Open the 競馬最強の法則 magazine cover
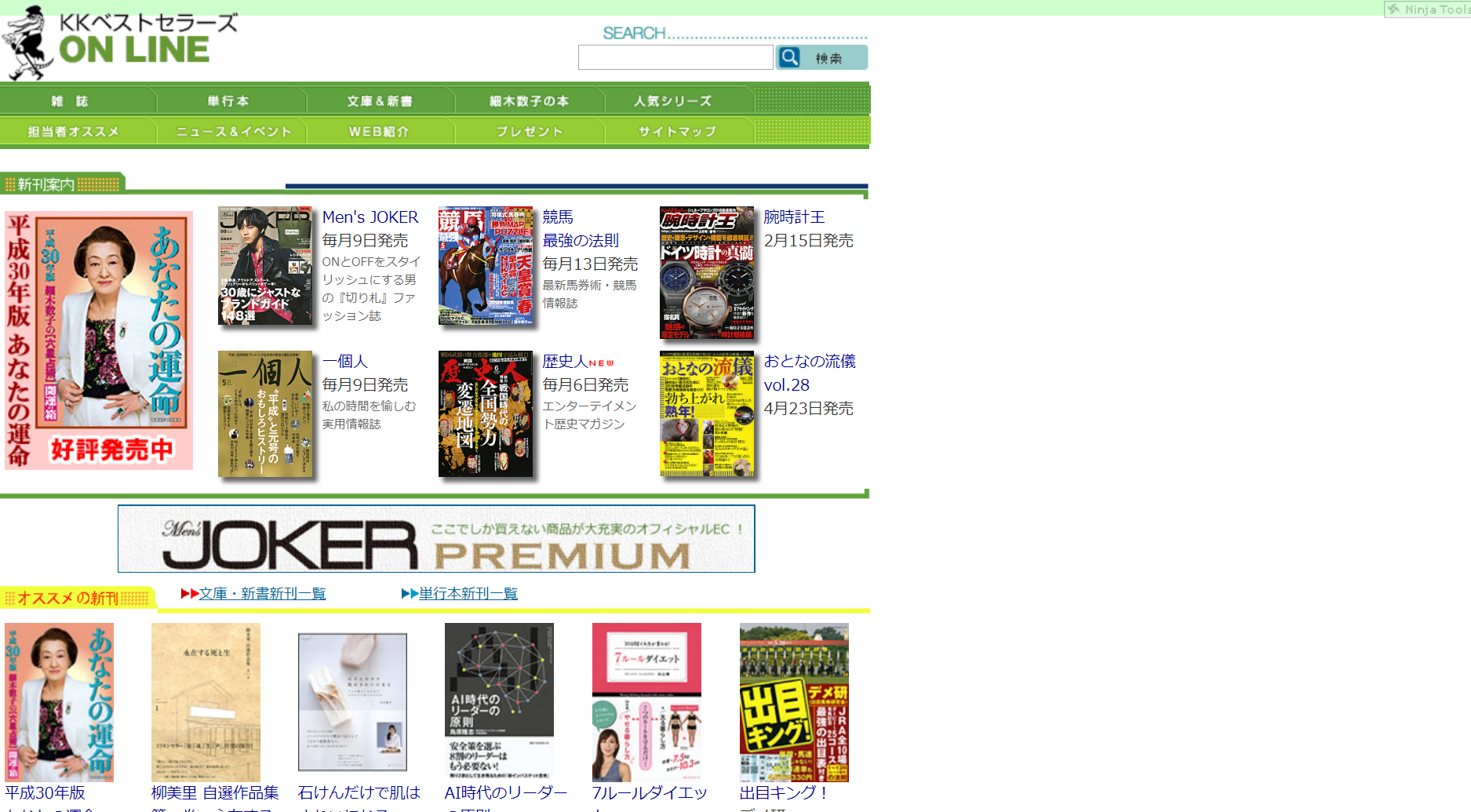Image resolution: width=1471 pixels, height=812 pixels. click(x=486, y=266)
